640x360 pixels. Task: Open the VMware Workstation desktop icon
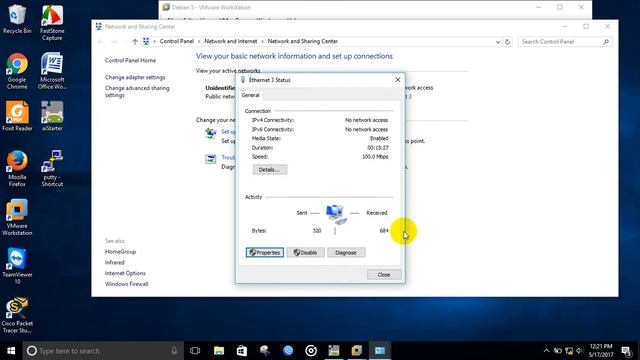[17, 217]
